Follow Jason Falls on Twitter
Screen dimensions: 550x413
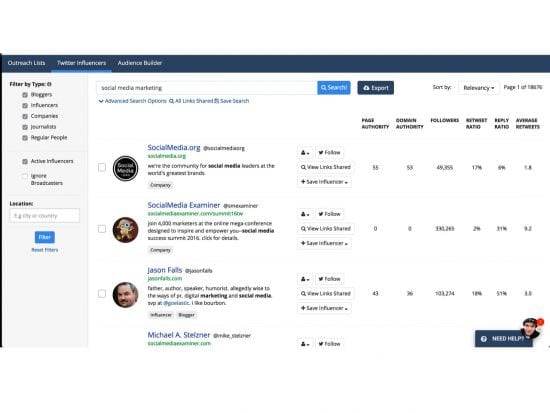(x=329, y=279)
